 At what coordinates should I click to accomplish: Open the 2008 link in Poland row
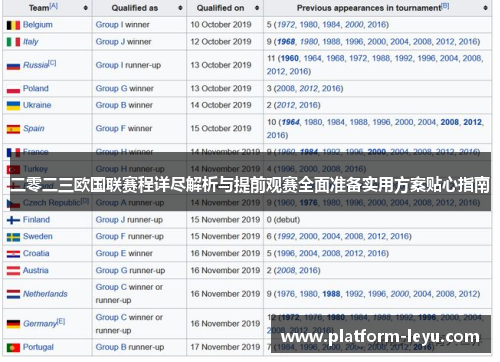coord(286,89)
